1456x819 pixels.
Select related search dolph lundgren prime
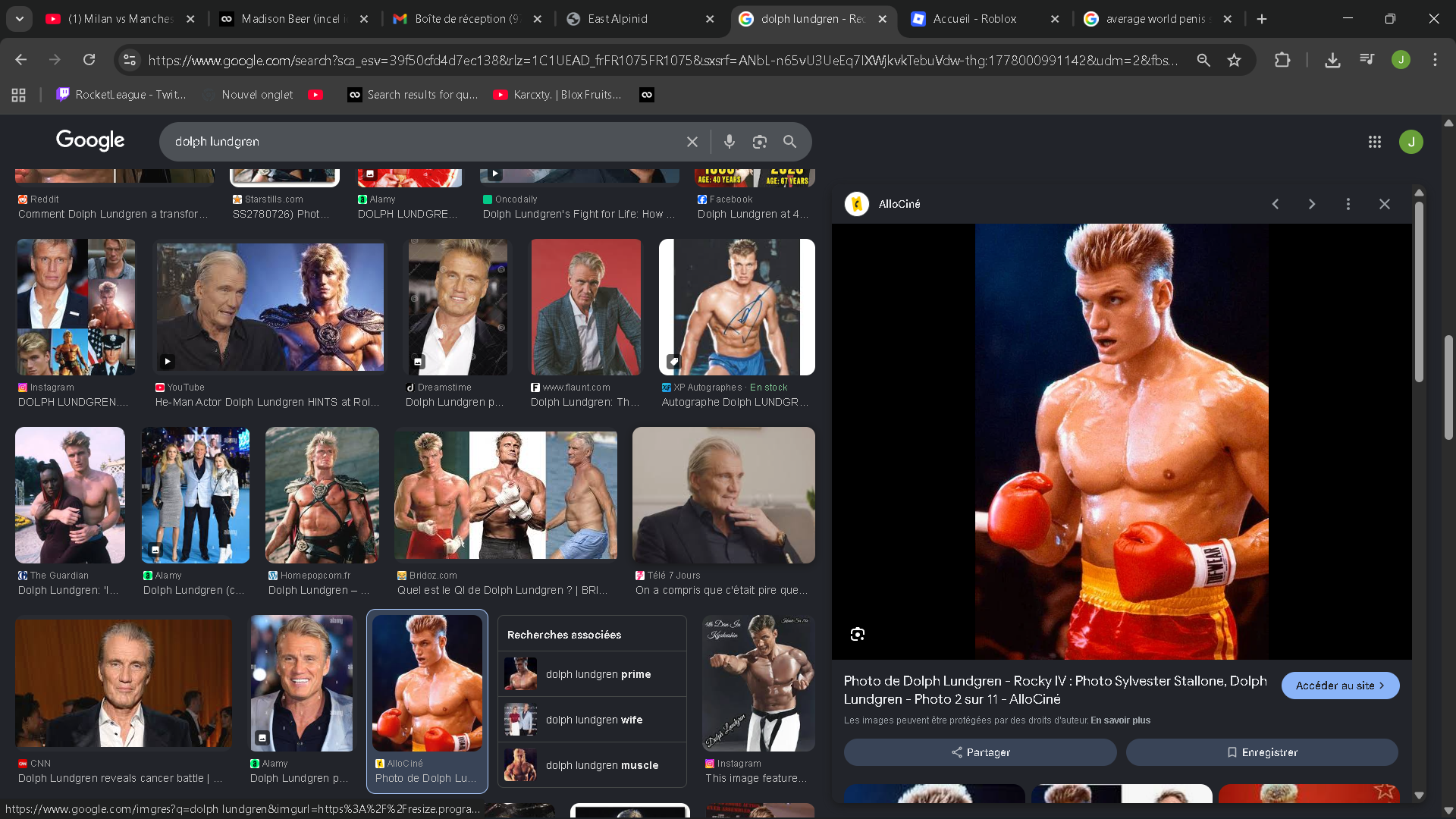592,674
